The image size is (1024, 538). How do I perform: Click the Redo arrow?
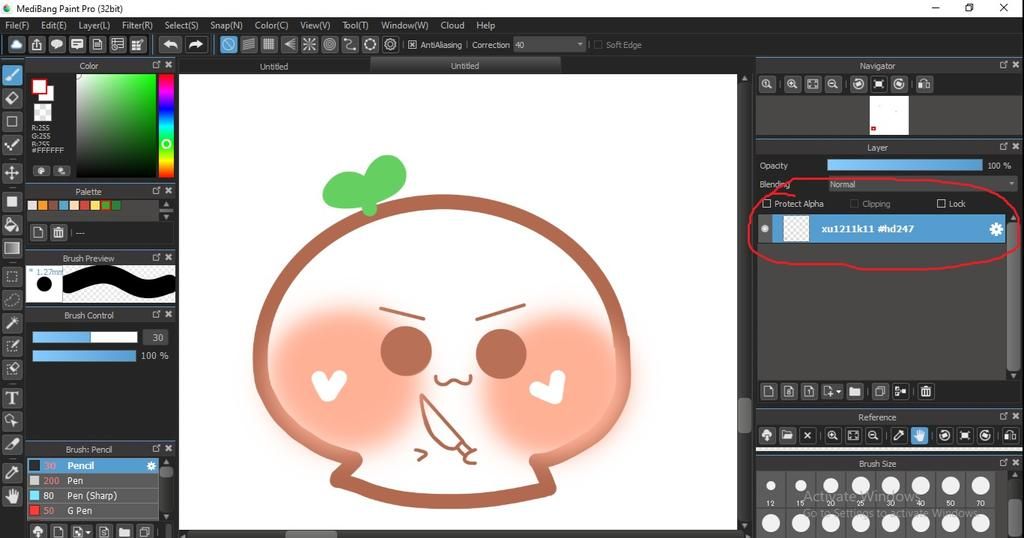click(195, 44)
